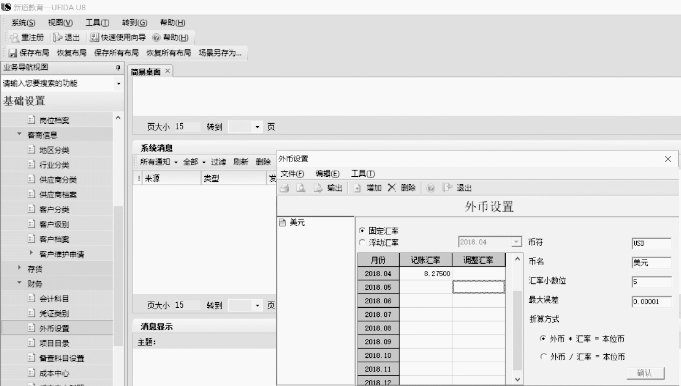Click the 退出 icon in main toolbar
This screenshot has height=386, width=681.
coord(57,38)
